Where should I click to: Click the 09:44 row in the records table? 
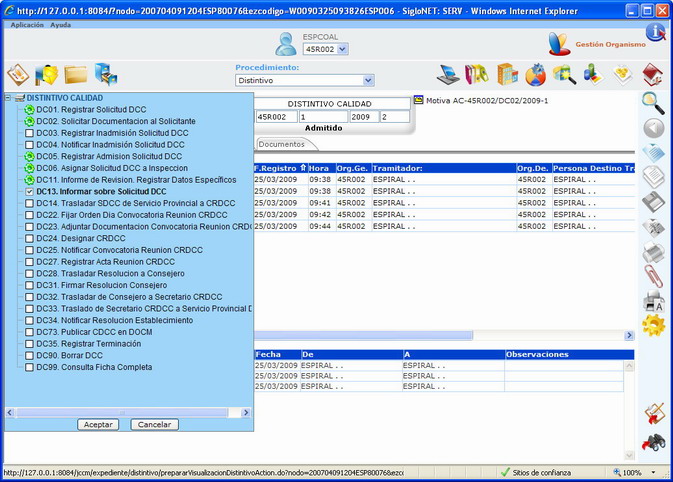click(x=444, y=226)
